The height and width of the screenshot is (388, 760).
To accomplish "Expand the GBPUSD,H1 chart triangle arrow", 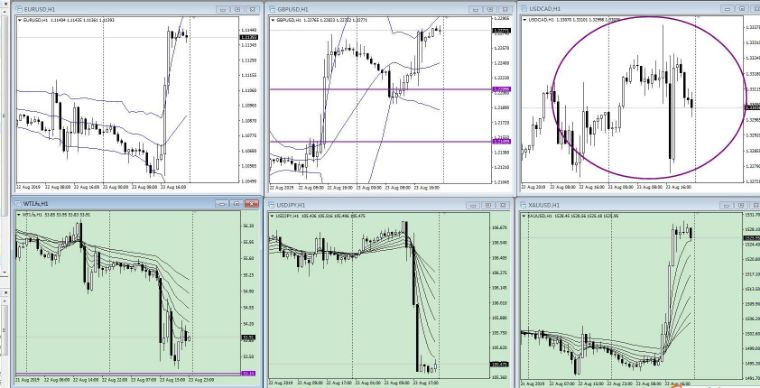I will 273,20.
